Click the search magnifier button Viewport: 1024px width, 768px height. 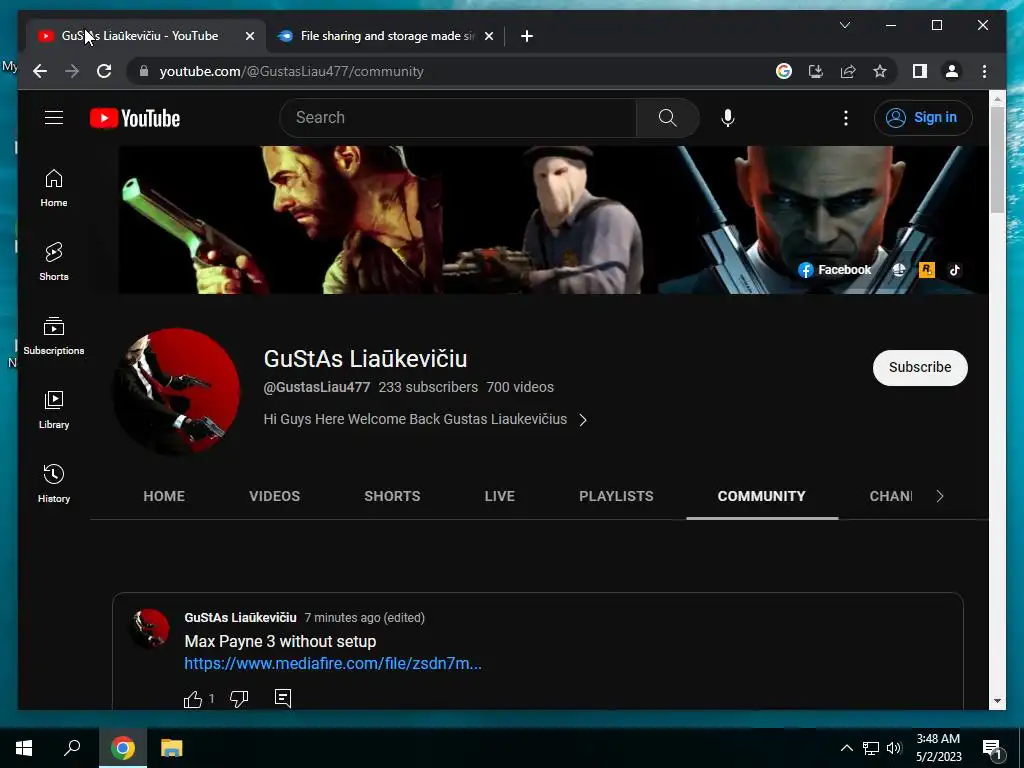(667, 118)
